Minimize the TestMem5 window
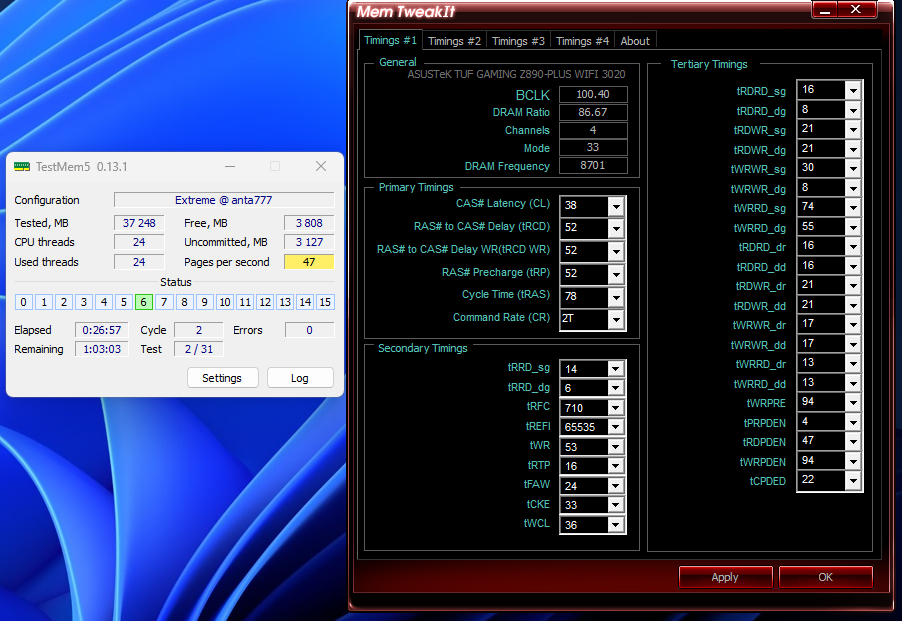Image resolution: width=902 pixels, height=621 pixels. pos(230,166)
